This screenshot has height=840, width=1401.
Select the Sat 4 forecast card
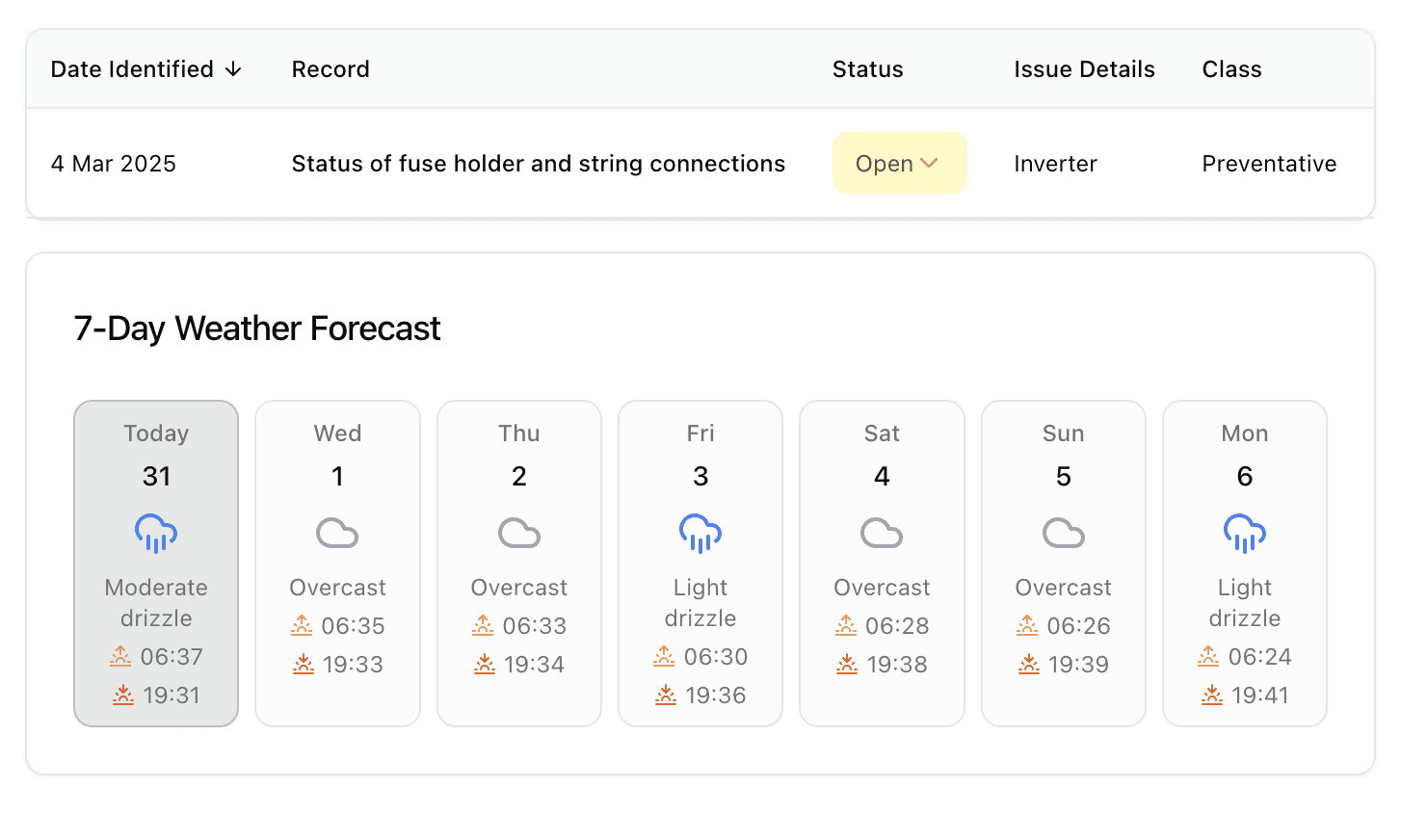coord(881,563)
